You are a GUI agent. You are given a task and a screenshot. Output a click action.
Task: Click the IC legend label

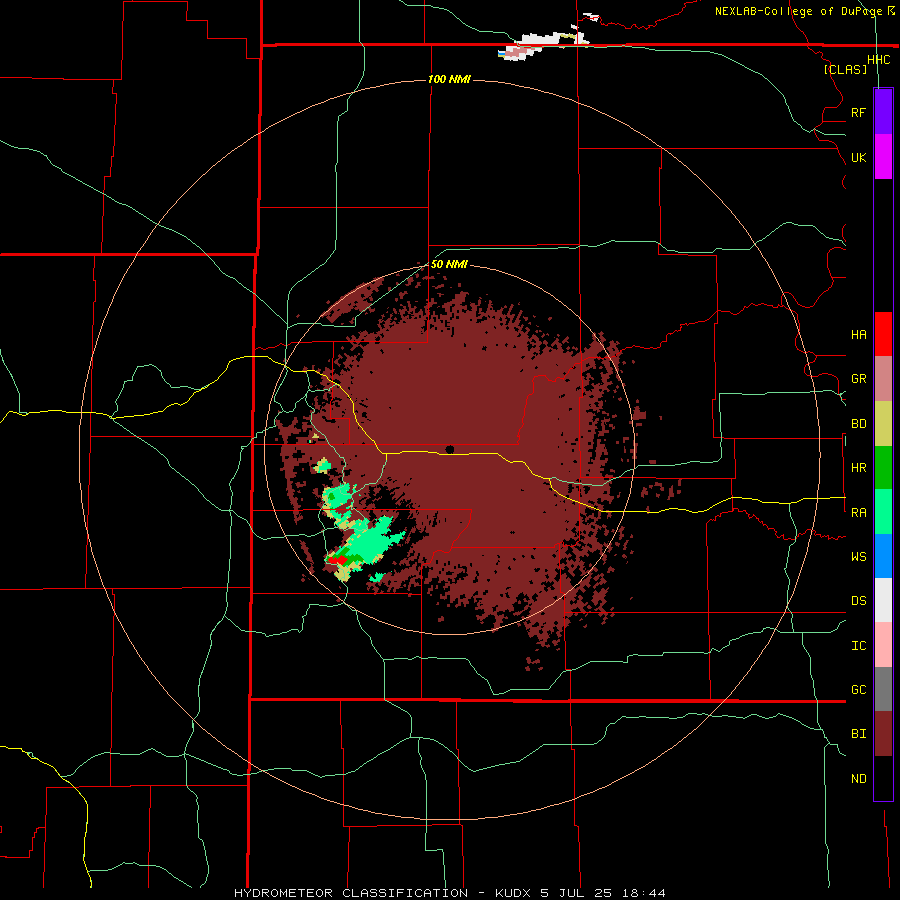[858, 646]
